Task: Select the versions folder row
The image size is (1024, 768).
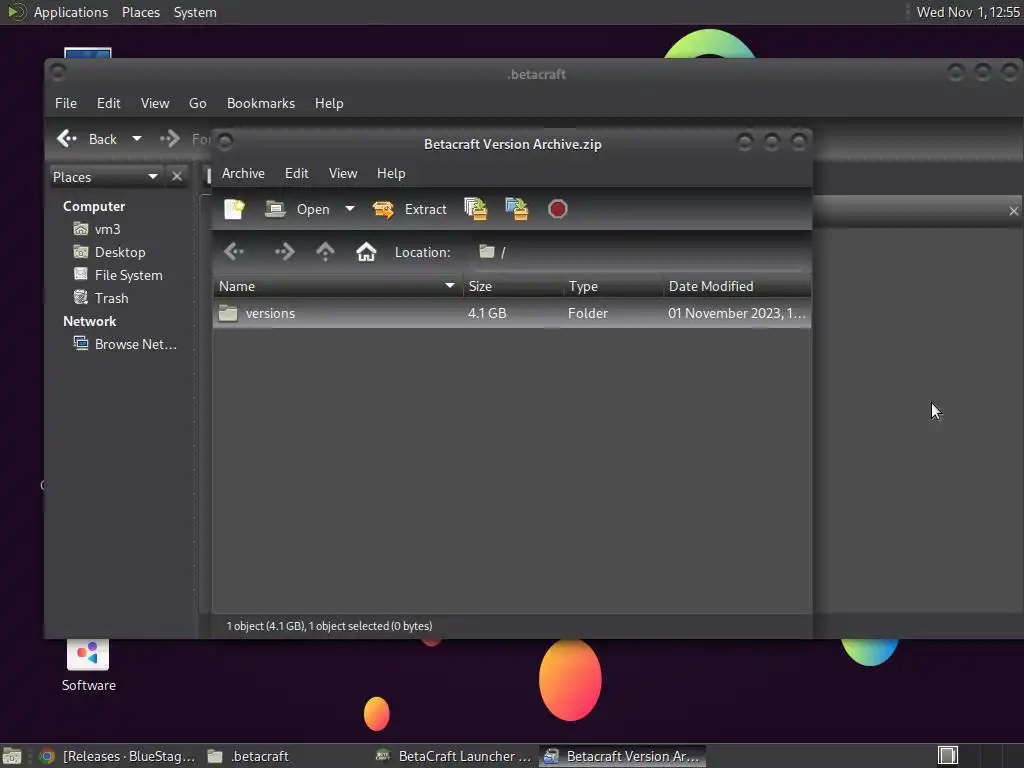Action: (512, 313)
